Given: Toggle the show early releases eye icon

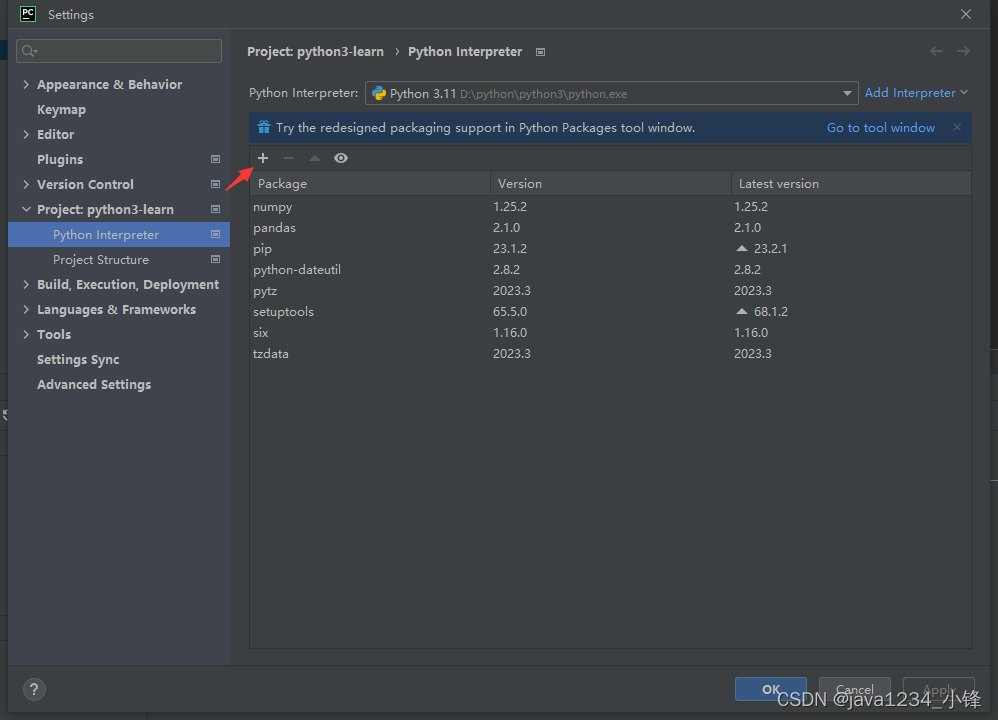Looking at the screenshot, I should point(341,158).
